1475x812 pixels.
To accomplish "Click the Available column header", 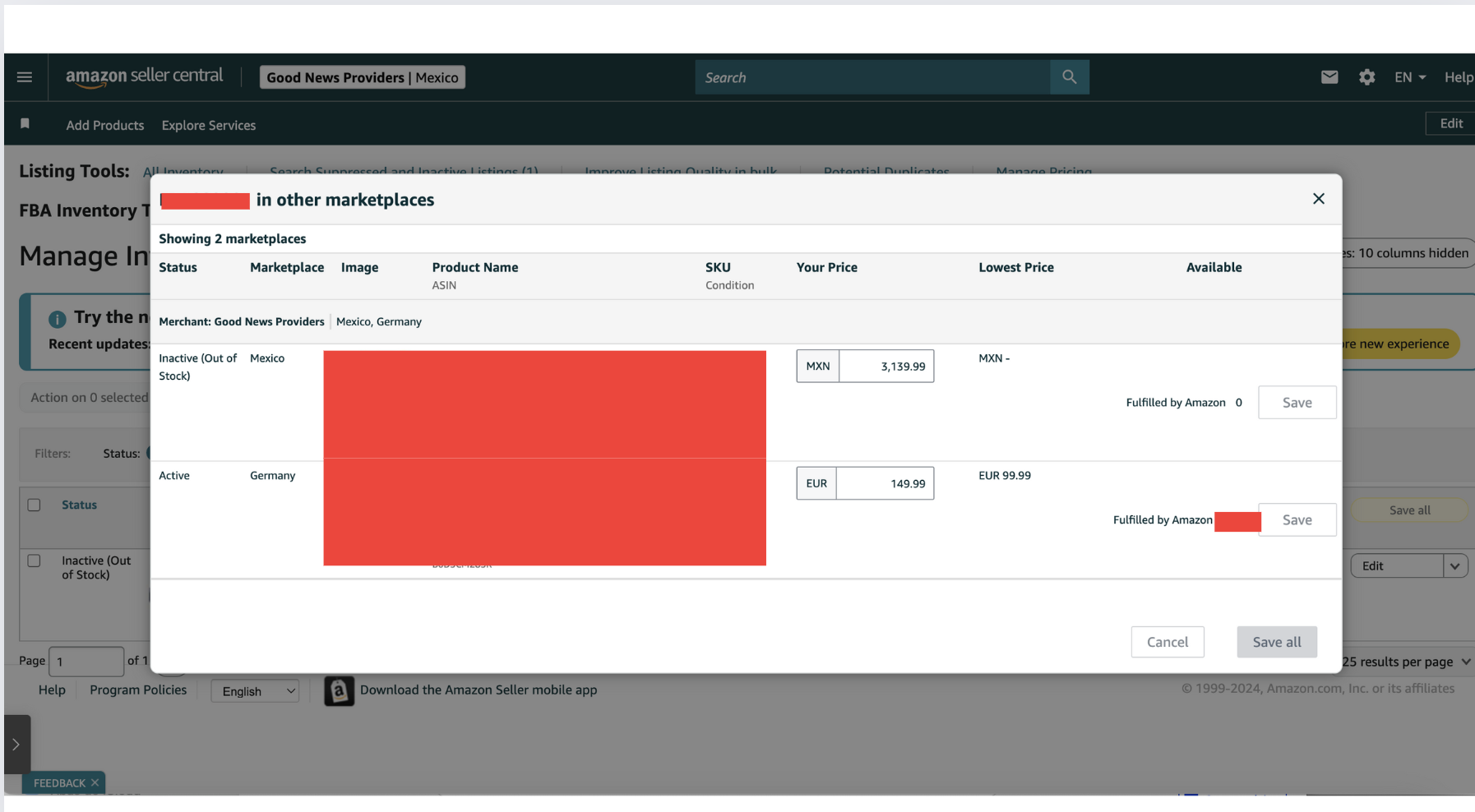I will point(1214,267).
